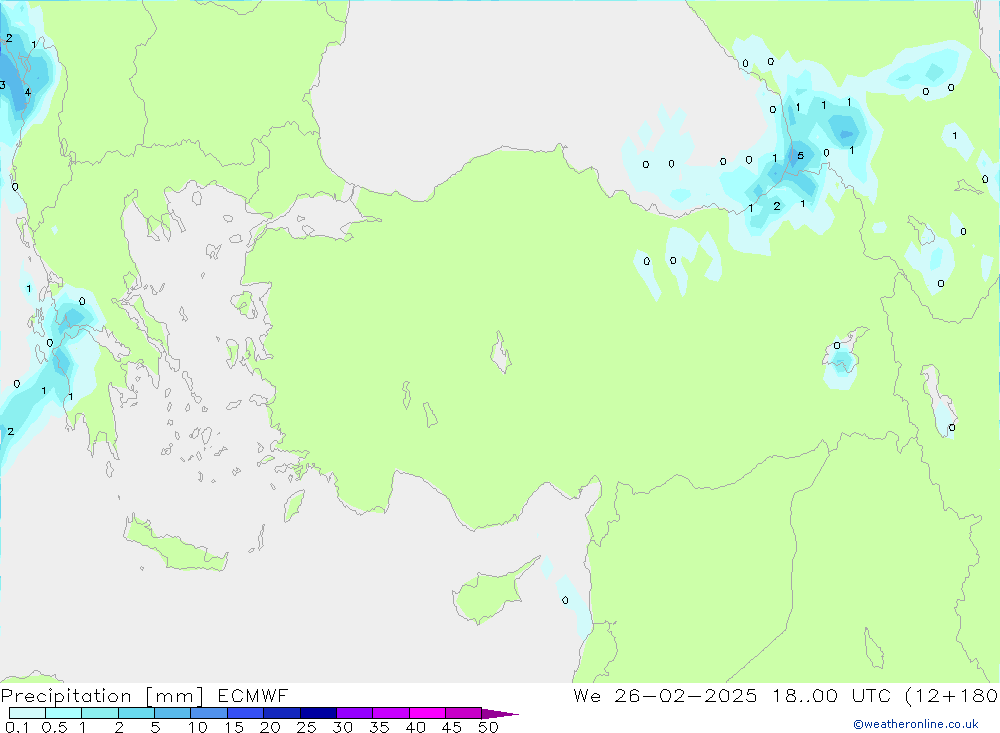
Task: Select the 25–30 mm navy legend swatch
Action: (x=318, y=713)
